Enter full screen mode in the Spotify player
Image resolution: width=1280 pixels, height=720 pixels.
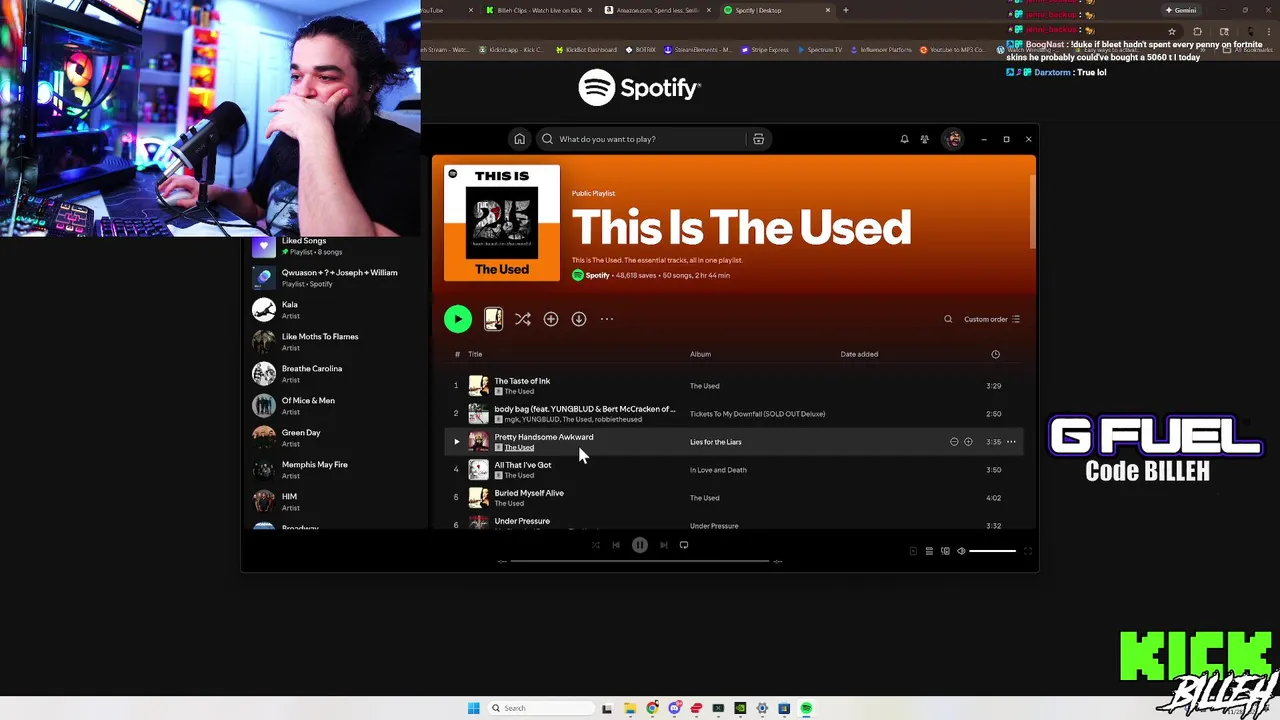click(x=1027, y=551)
